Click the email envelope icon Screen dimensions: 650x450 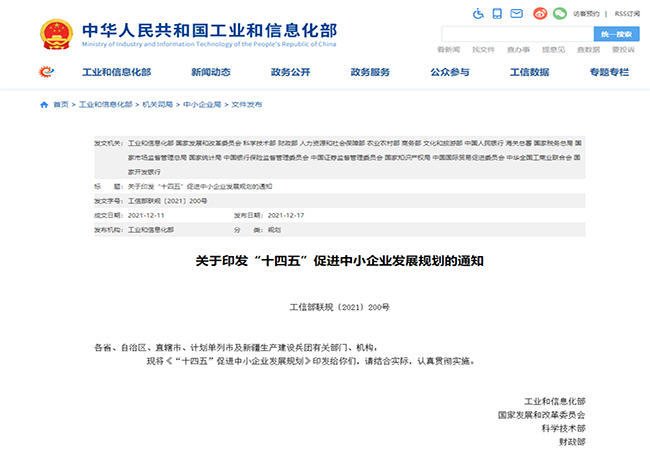click(517, 13)
